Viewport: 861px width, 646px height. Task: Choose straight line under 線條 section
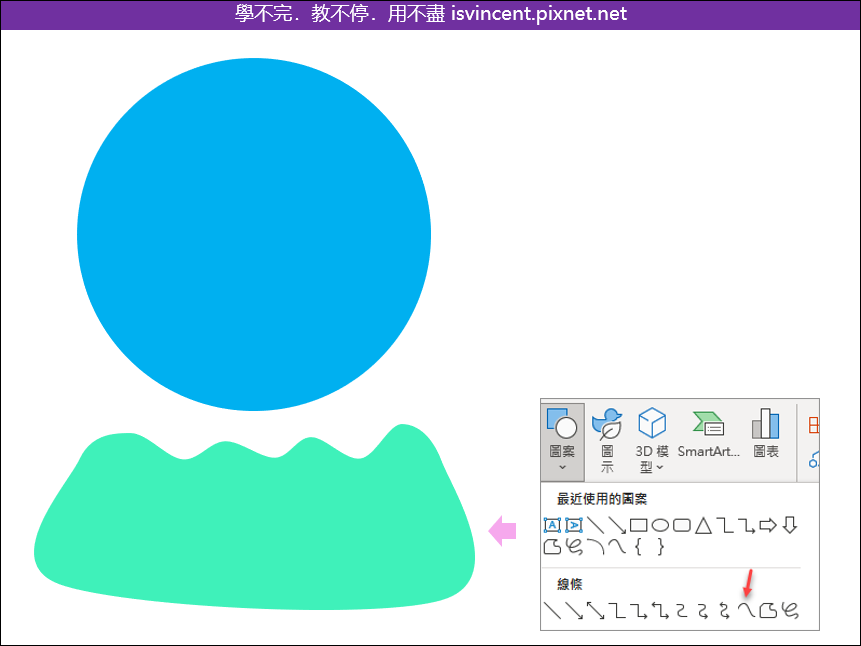pos(552,610)
